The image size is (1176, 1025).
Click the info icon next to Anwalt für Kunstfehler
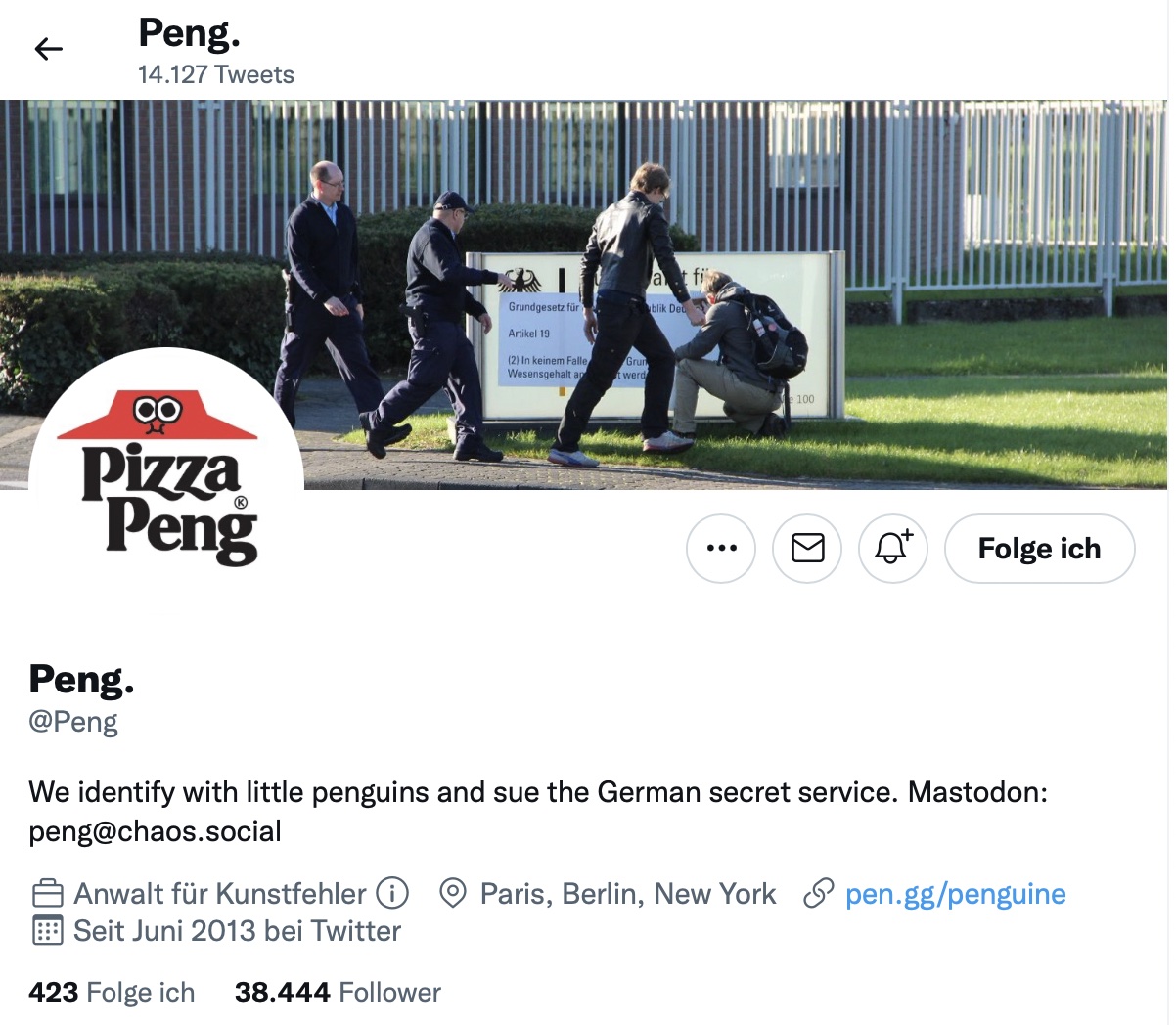tap(392, 893)
